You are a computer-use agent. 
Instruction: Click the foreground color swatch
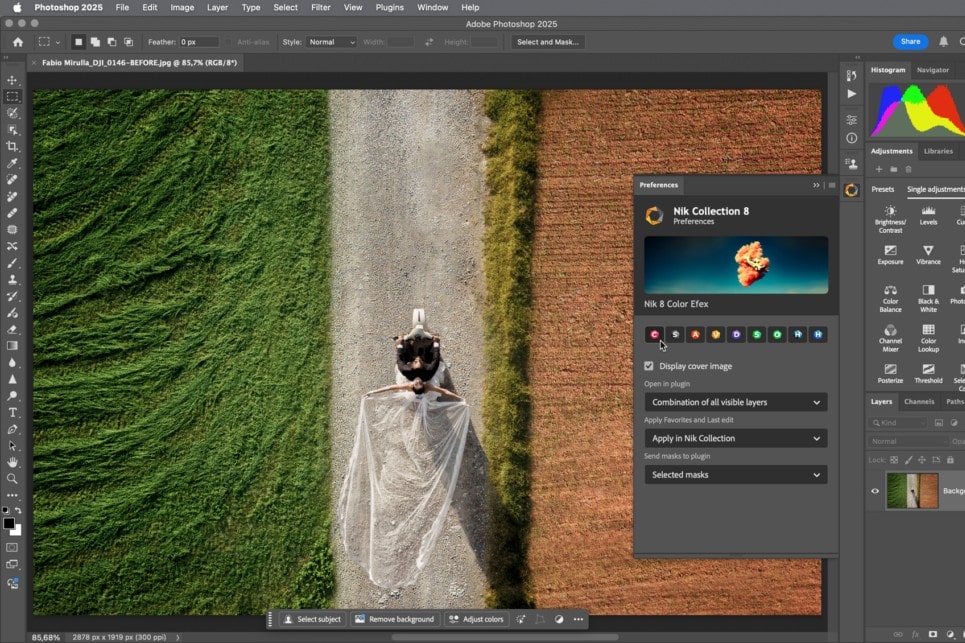(x=9, y=523)
